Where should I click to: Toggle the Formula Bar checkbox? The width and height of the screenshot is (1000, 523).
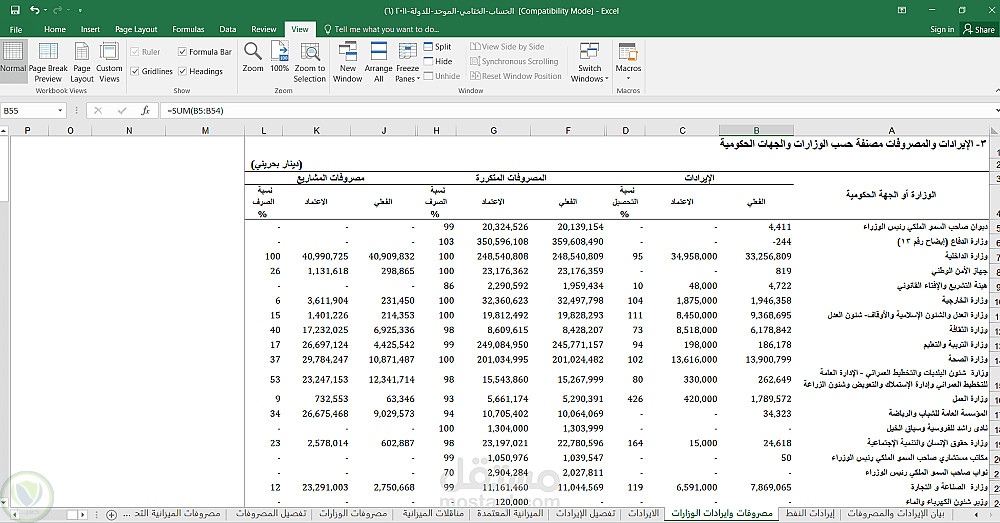tap(183, 52)
